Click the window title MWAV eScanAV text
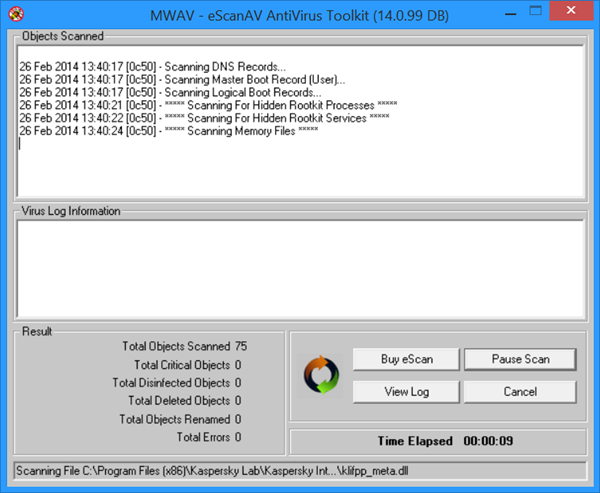Screen dimensions: 600x493 click(300, 16)
